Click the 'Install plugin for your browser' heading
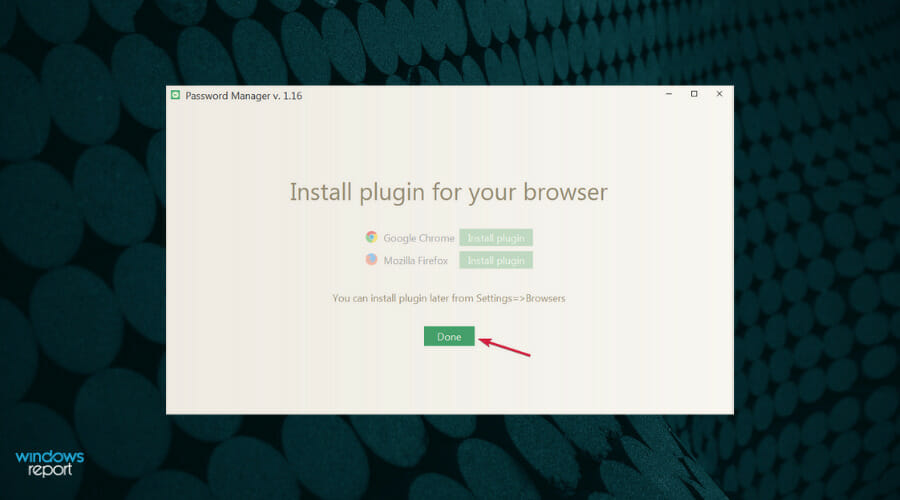900x500 pixels. click(448, 192)
